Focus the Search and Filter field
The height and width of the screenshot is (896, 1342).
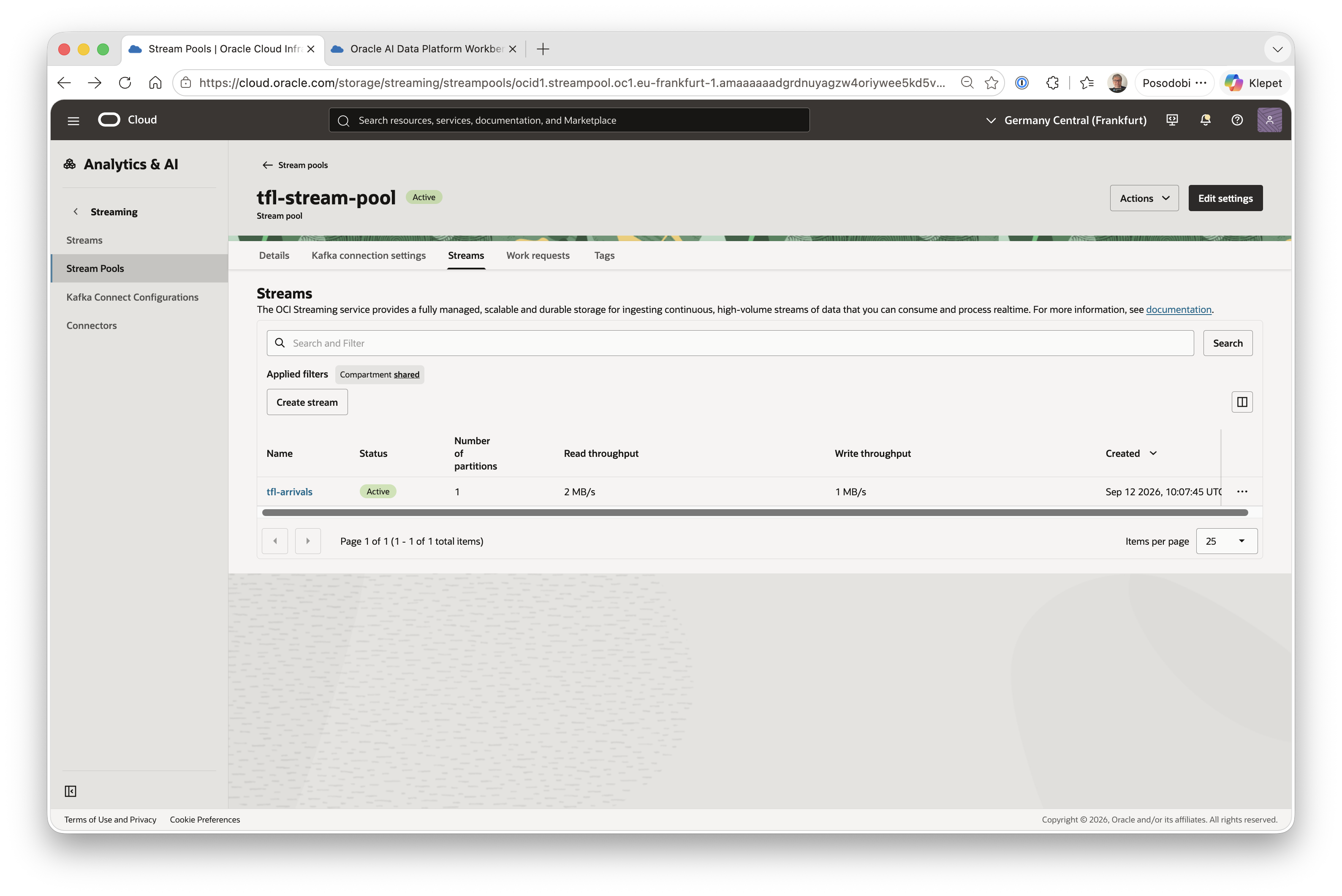[x=730, y=343]
